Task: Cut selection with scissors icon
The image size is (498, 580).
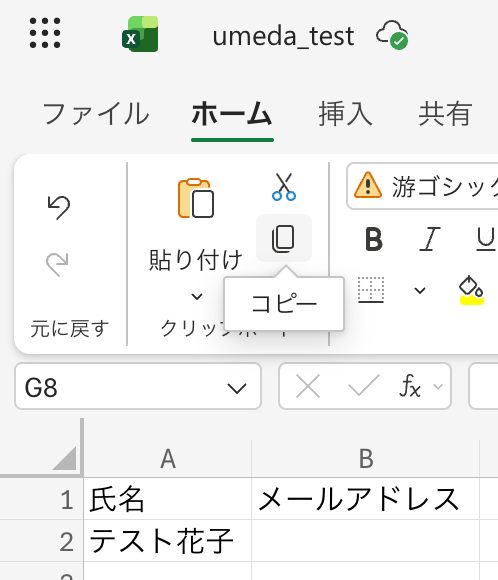Action: pyautogui.click(x=284, y=187)
